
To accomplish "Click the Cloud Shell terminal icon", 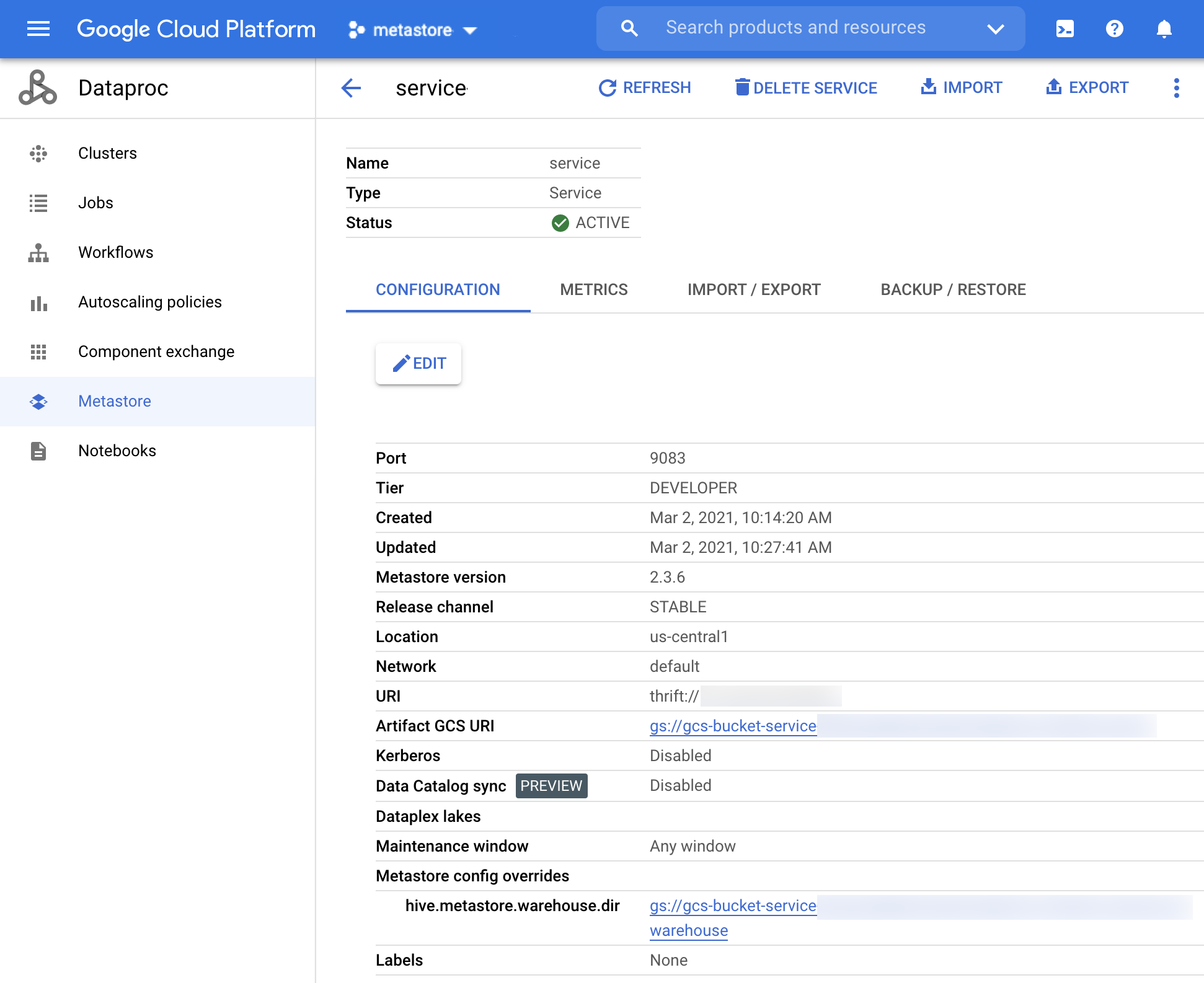I will (1065, 28).
